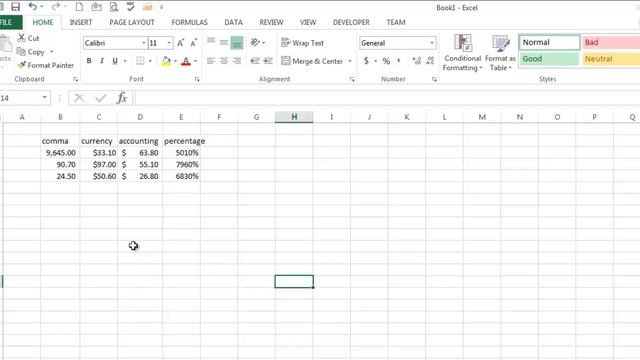Toggle Underline formatting

click(x=115, y=61)
